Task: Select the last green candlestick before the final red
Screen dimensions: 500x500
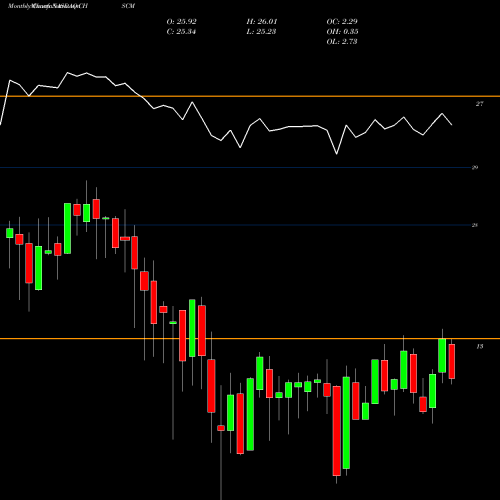Action: pos(442,355)
